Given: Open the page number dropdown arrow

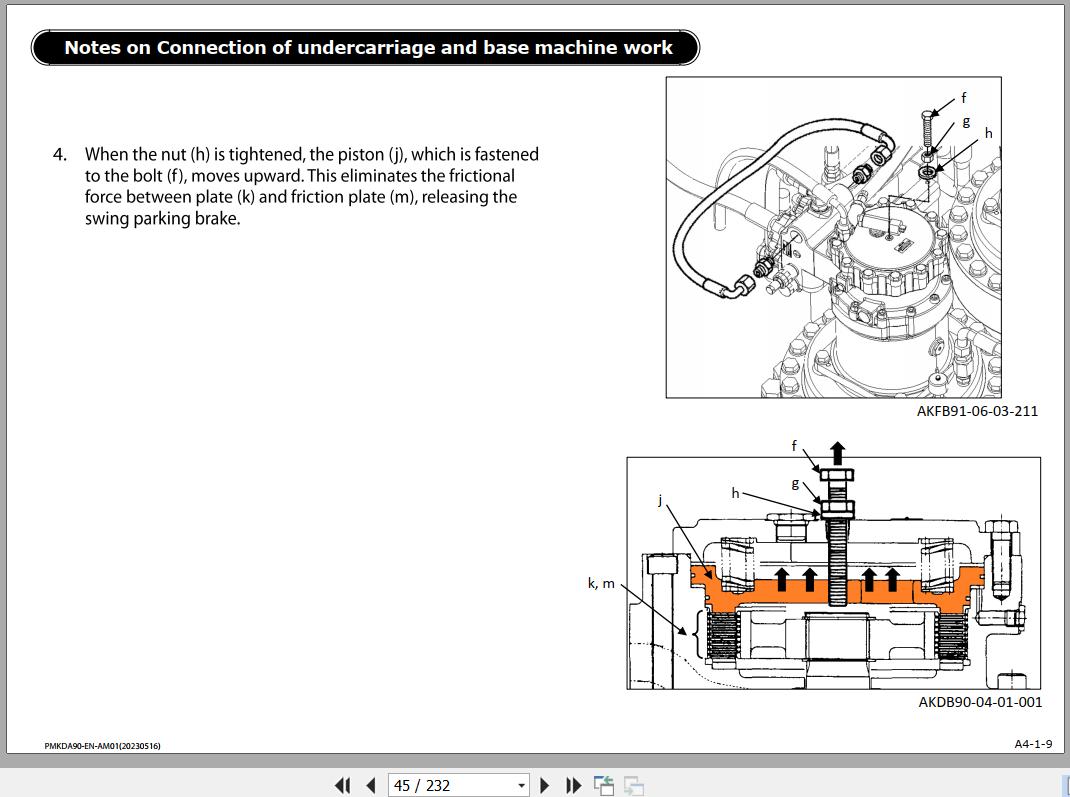Looking at the screenshot, I should tap(521, 785).
